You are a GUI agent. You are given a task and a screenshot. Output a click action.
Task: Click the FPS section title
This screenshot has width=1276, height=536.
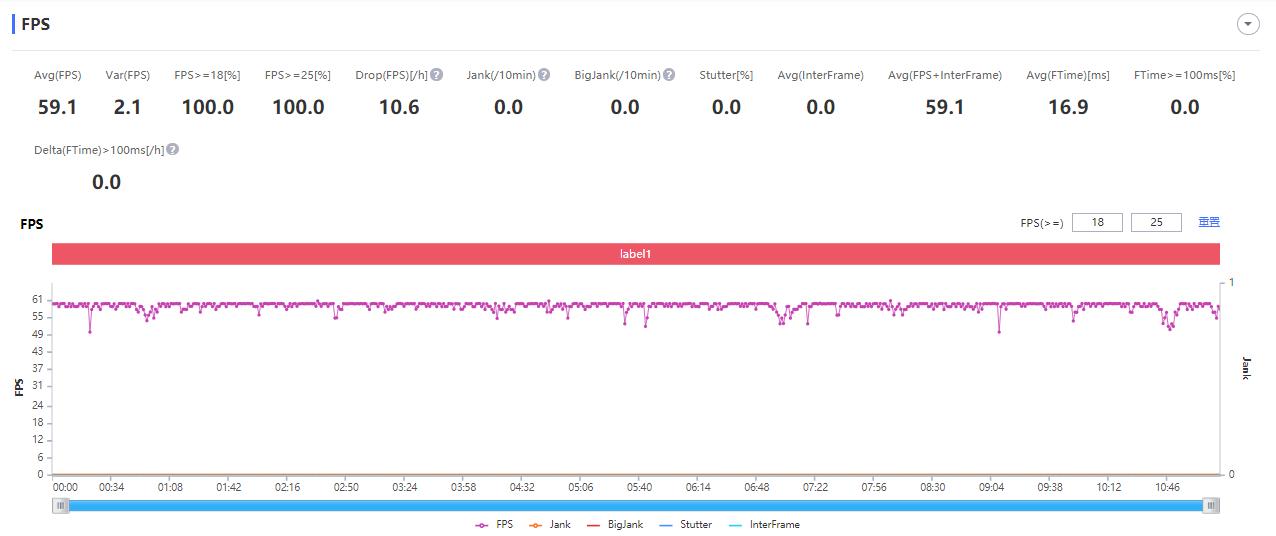(36, 24)
